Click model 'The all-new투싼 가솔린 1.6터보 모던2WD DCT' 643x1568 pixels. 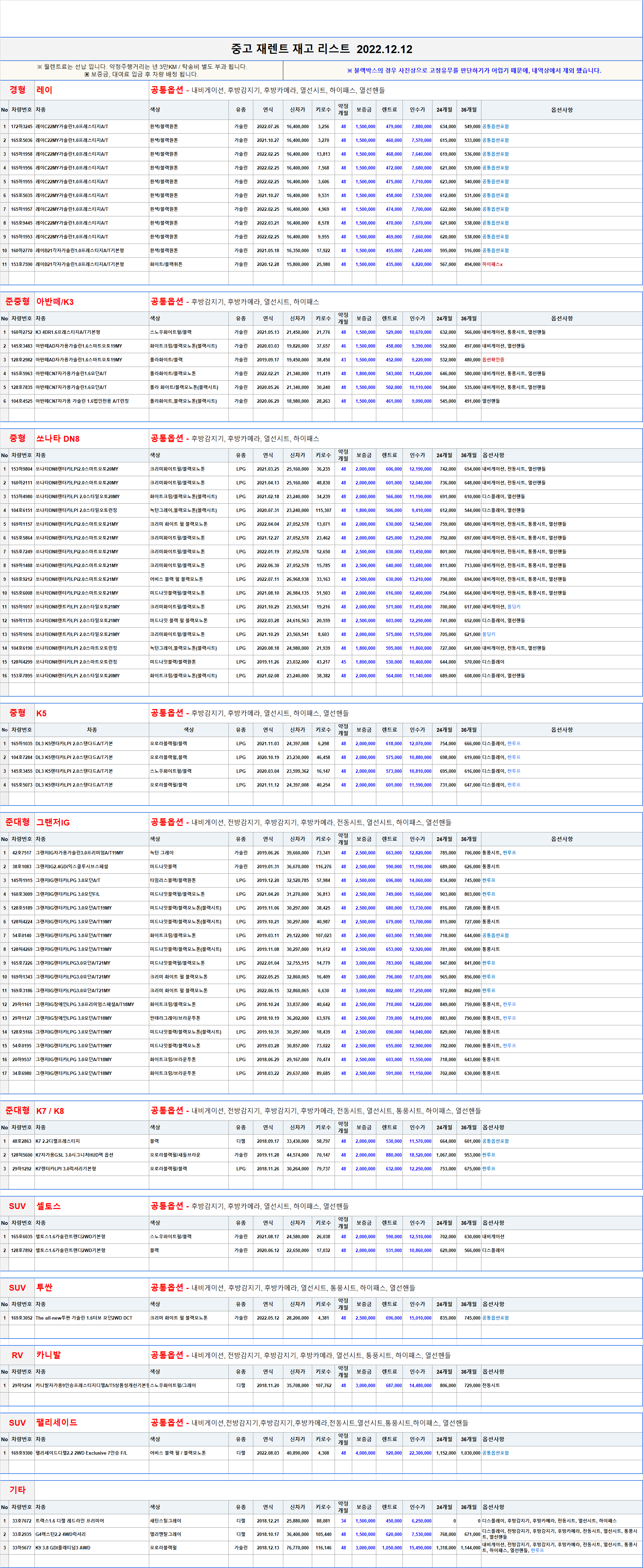(84, 1319)
